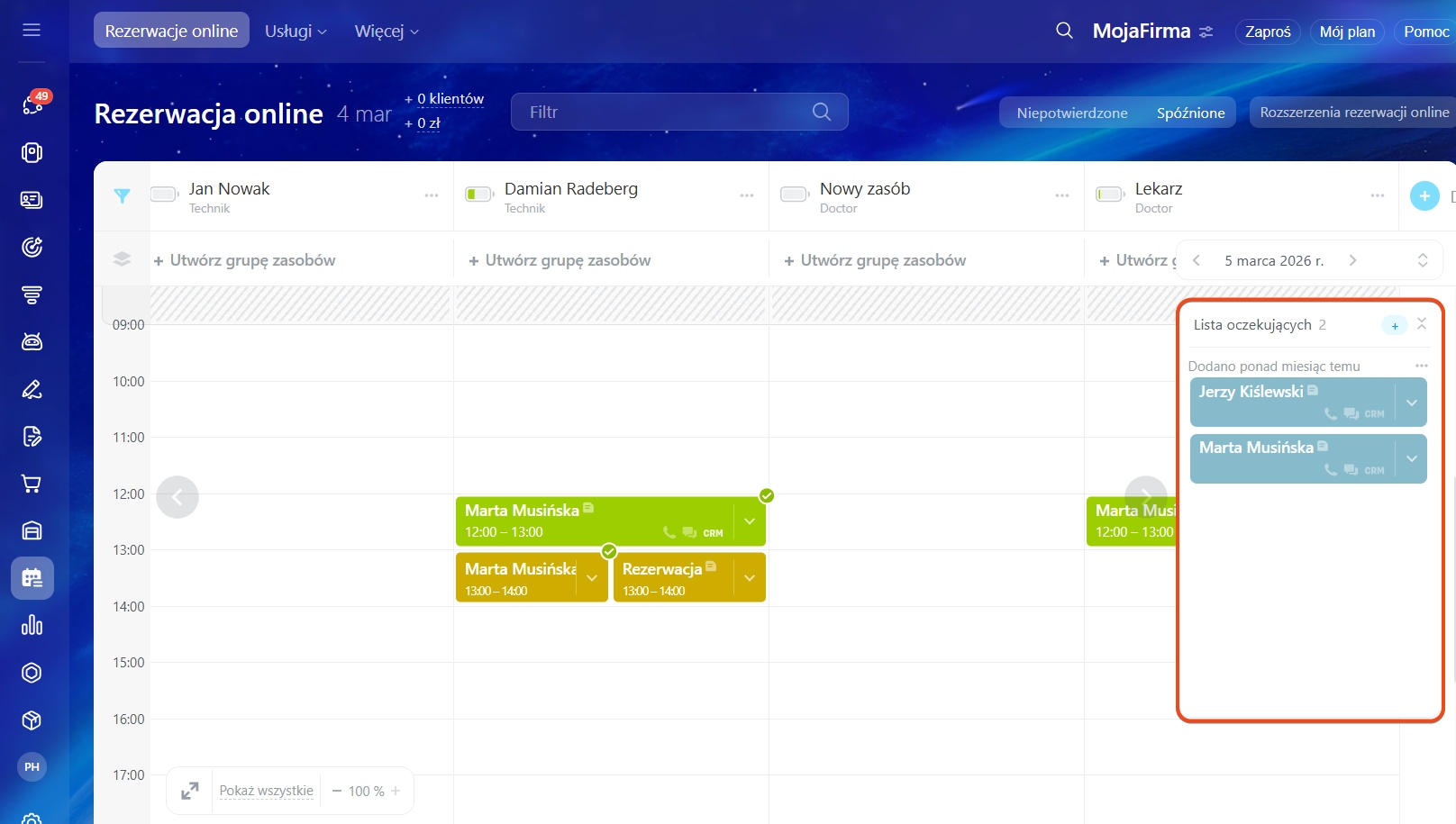This screenshot has height=824, width=1456.
Task: Open the analytics bar chart sidebar icon
Action: (x=32, y=625)
